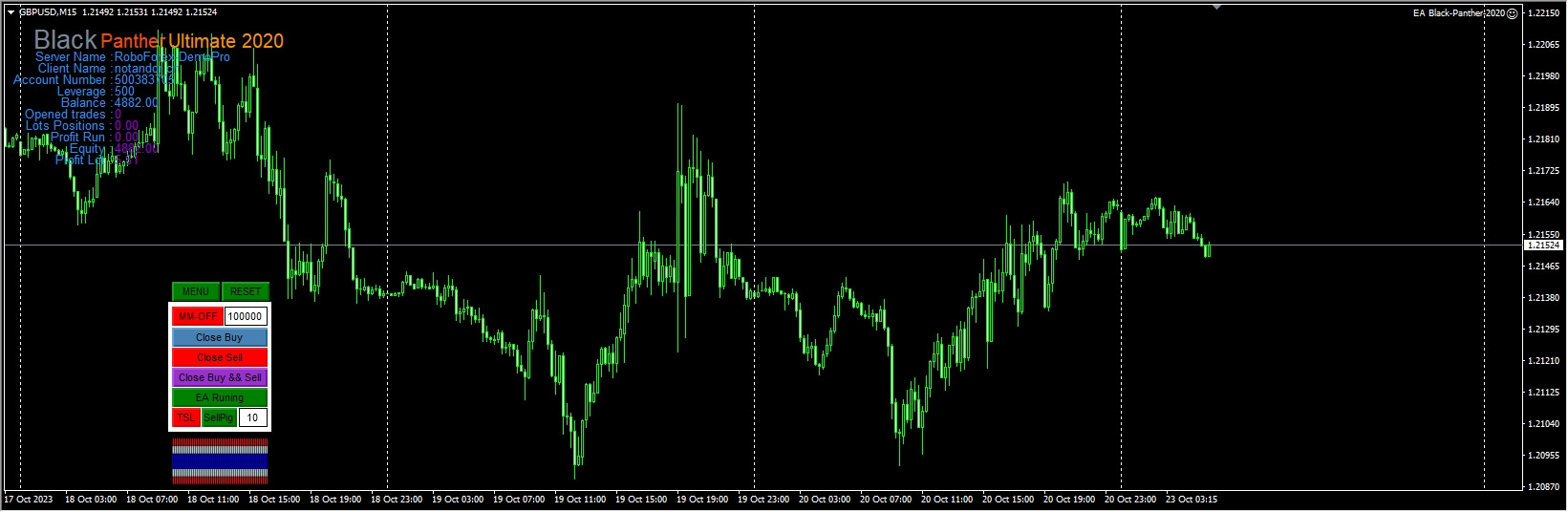This screenshot has width=1568, height=512.
Task: Click the 20 Oct 15:00 time axis label
Action: pyautogui.click(x=1008, y=500)
